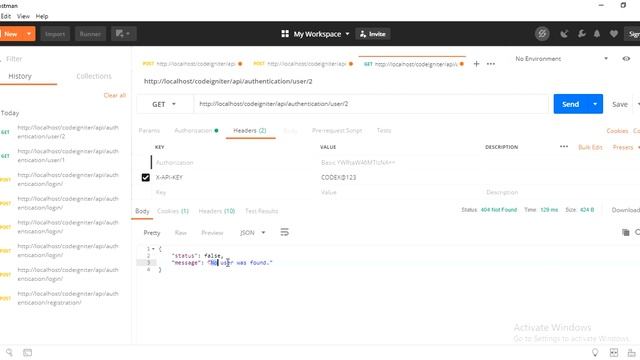
Task: Open the Params request tab
Action: point(149,131)
